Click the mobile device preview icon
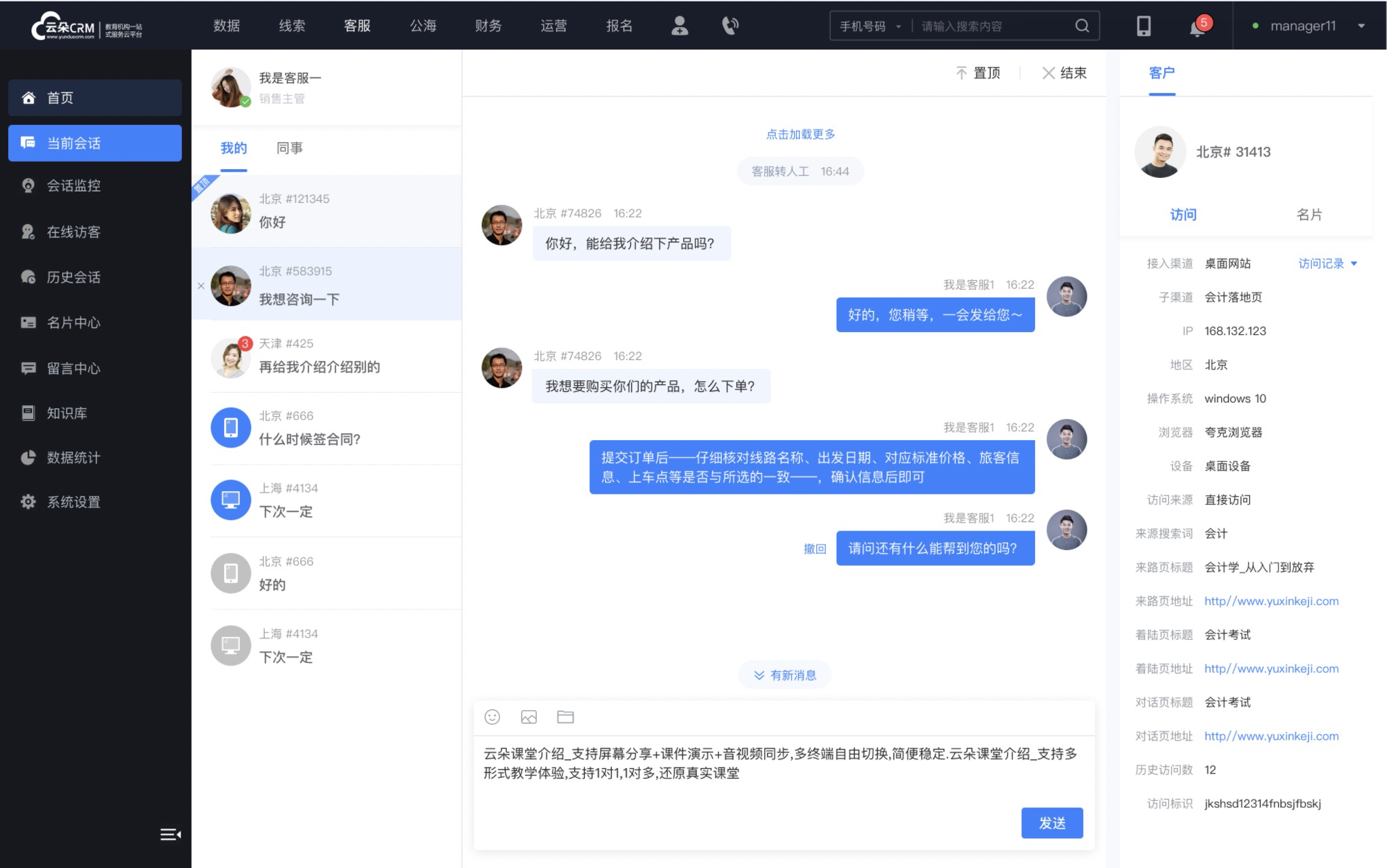Viewport: 1387px width, 868px height. (x=1144, y=26)
